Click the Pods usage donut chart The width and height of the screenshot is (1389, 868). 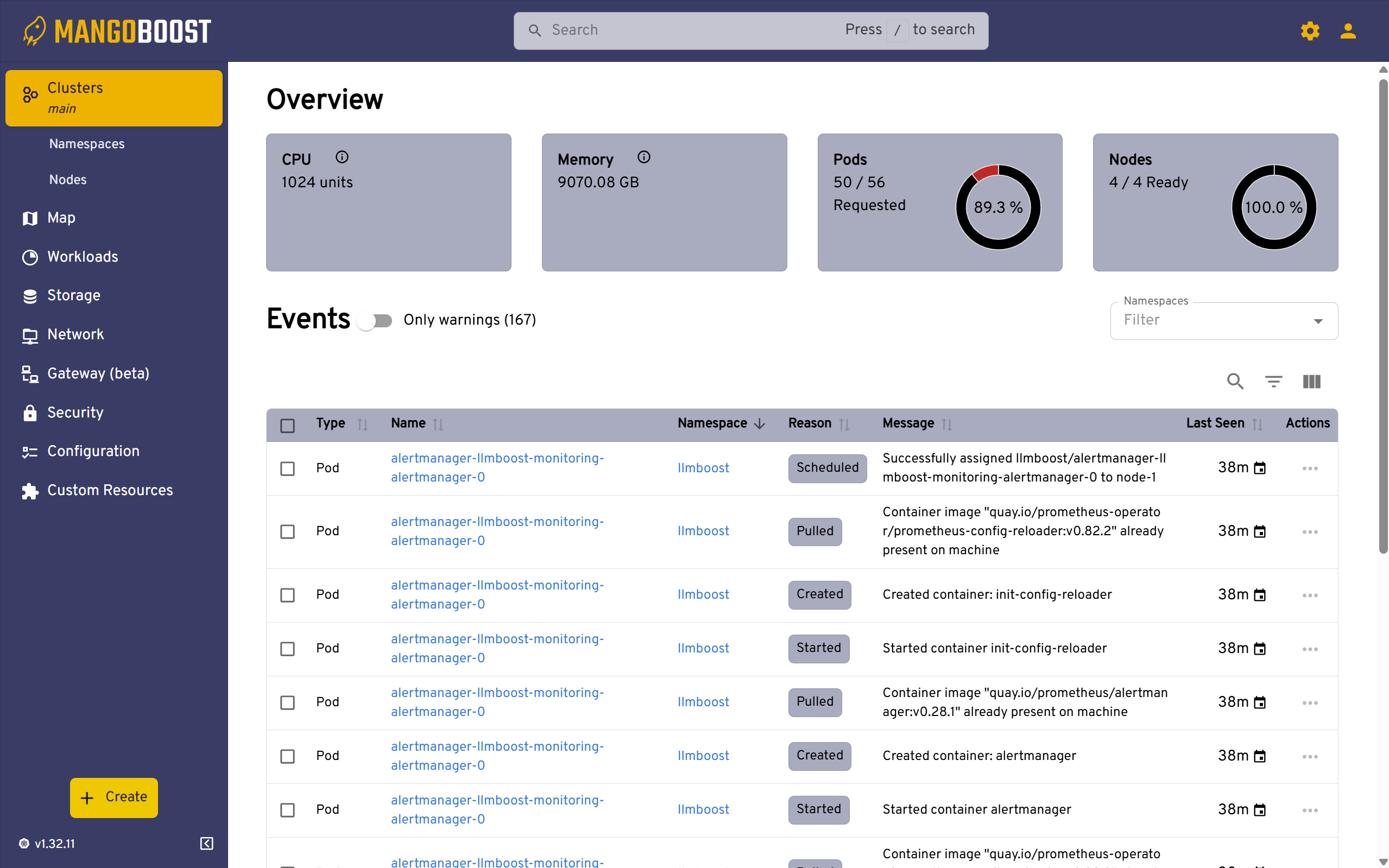pyautogui.click(x=997, y=207)
